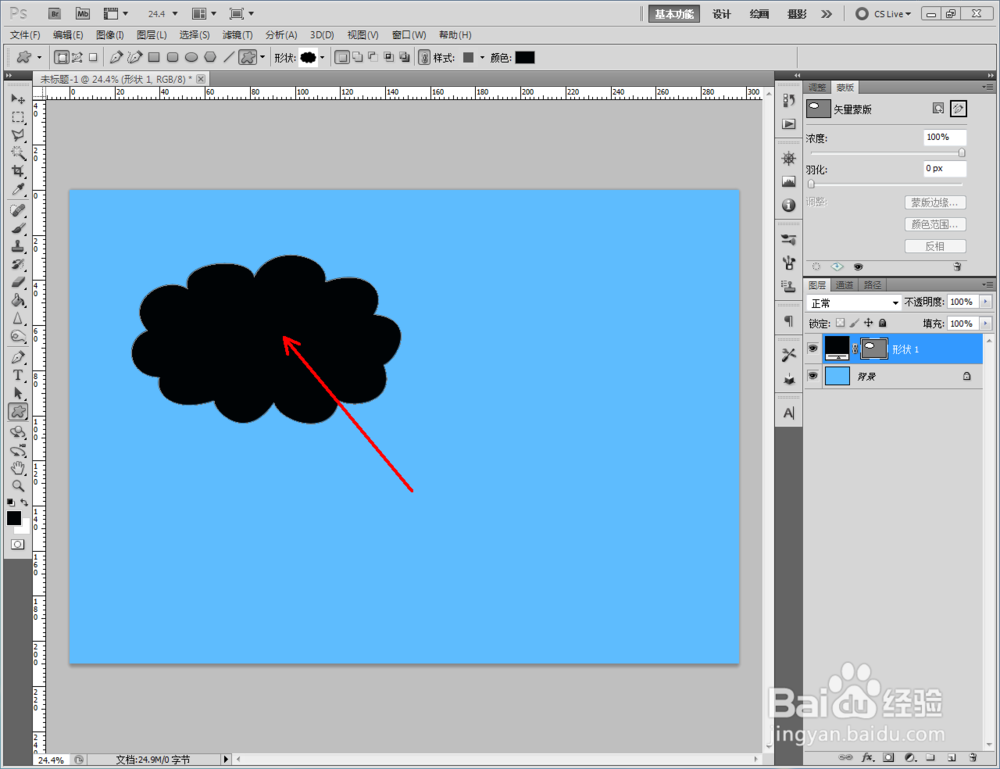Viewport: 1000px width, 769px height.
Task: Click the 反相 button
Action: point(935,246)
